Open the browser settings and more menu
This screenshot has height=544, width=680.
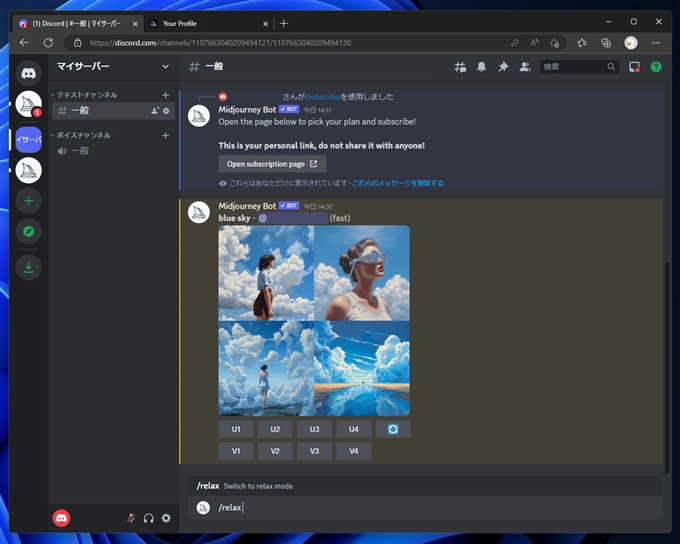pos(656,43)
